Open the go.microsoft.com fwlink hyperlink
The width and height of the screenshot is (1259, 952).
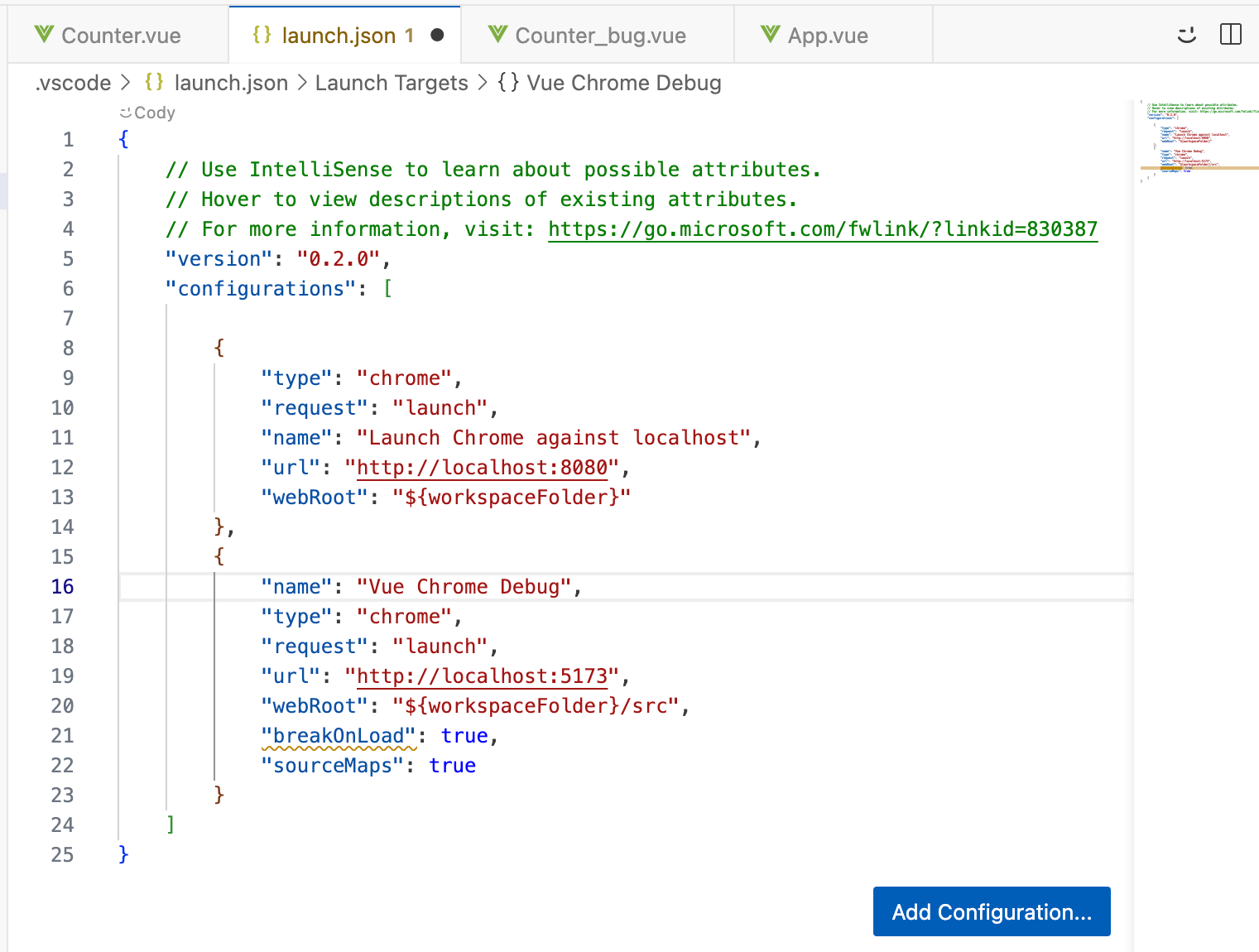point(822,229)
